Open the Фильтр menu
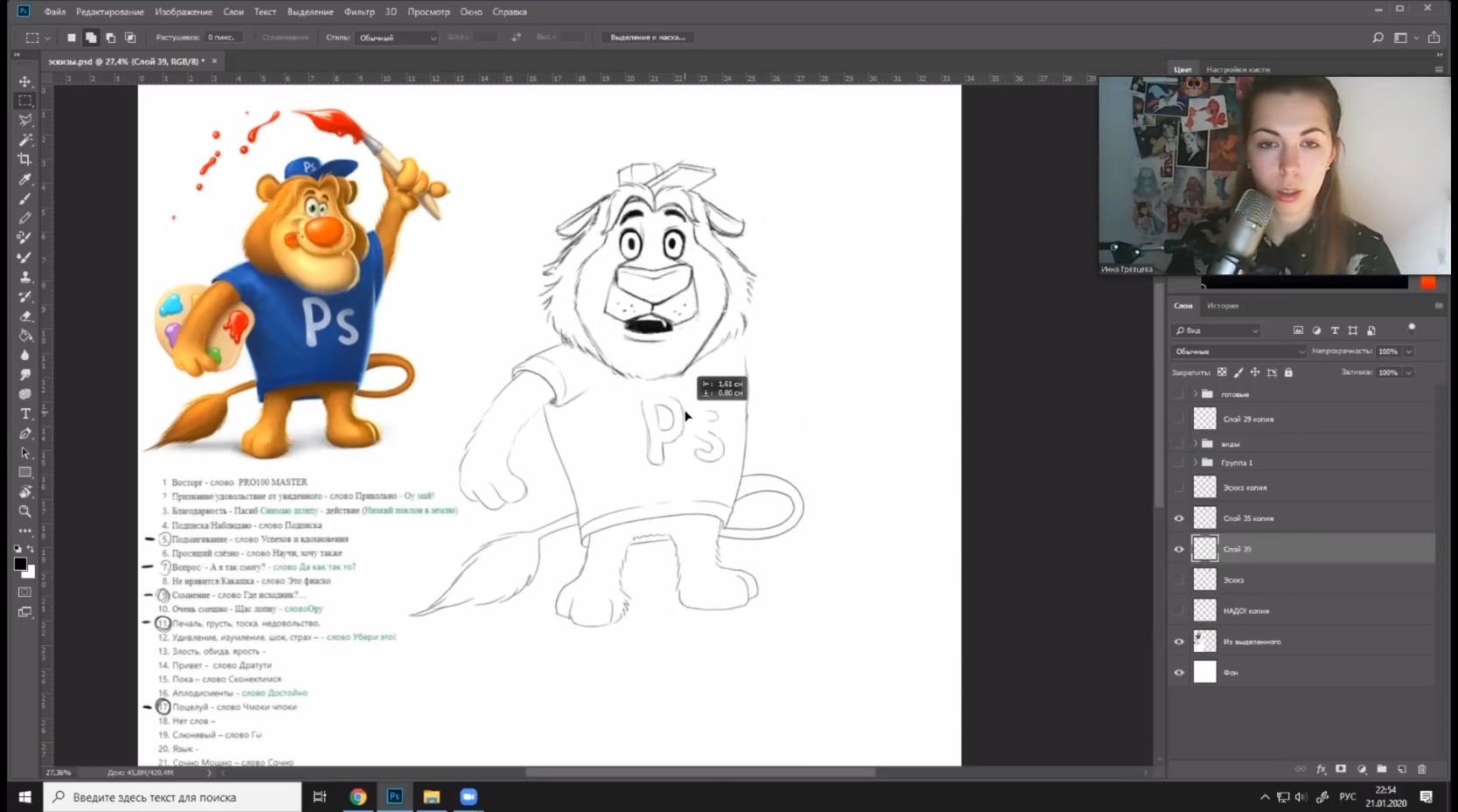Screen dimensions: 1458x812 pos(359,12)
